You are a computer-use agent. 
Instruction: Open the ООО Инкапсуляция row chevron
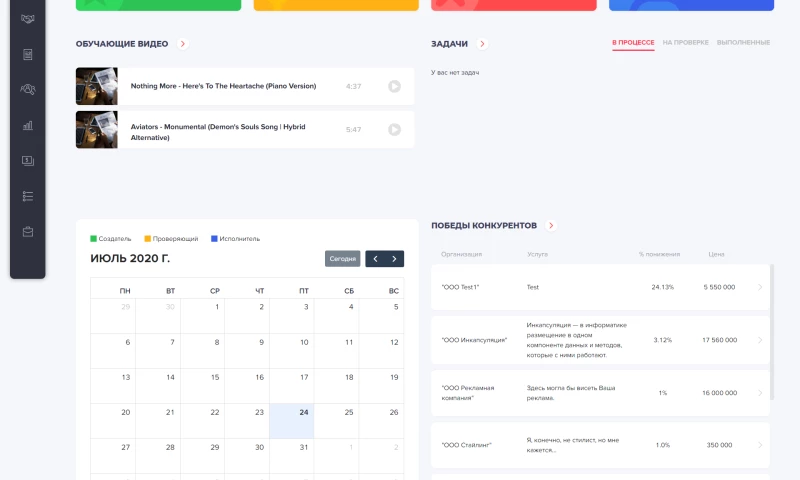(760, 340)
